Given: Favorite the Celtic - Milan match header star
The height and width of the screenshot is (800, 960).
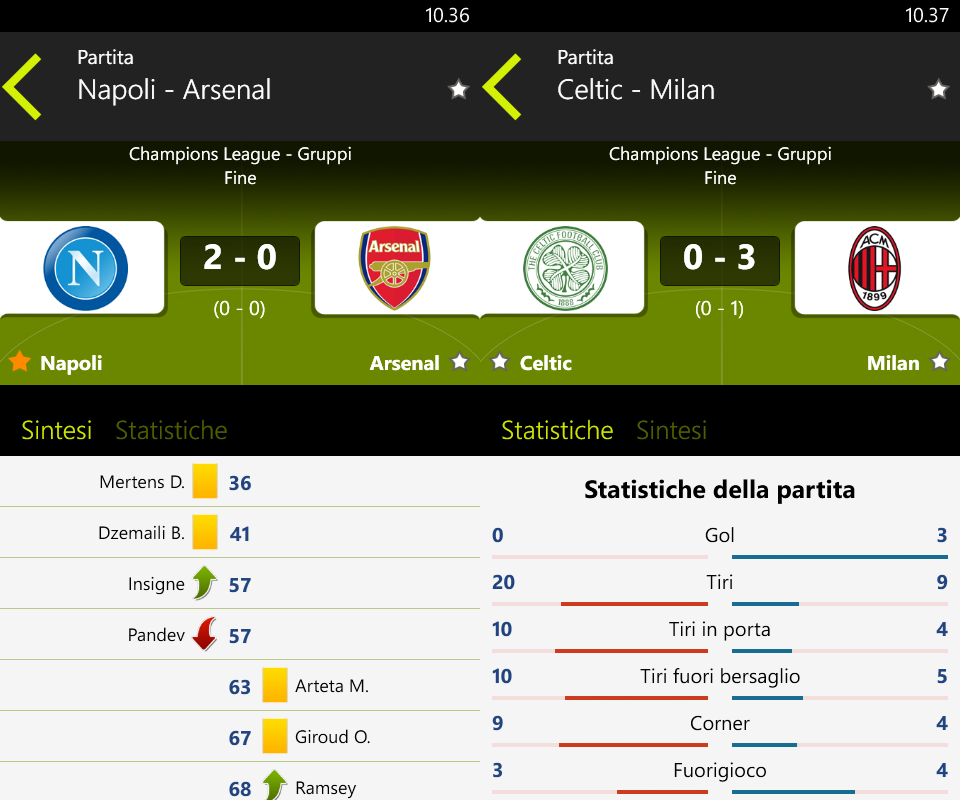Looking at the screenshot, I should [938, 89].
